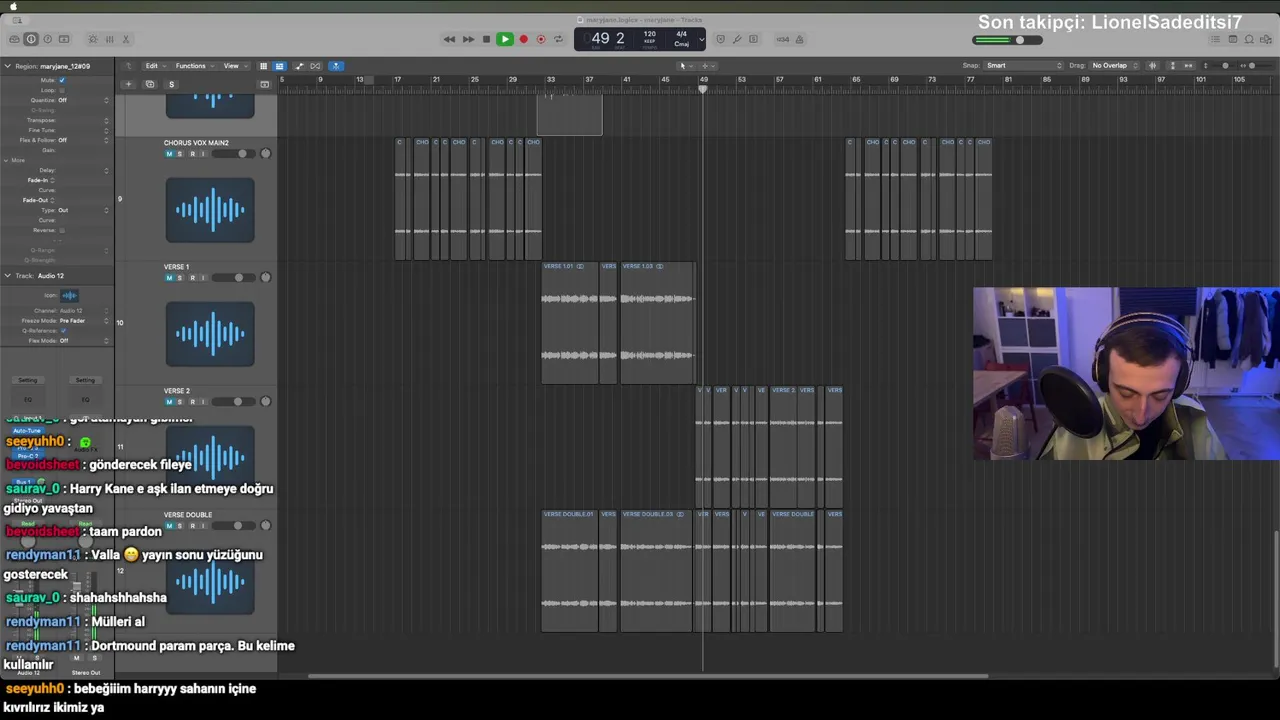Start recording with the Record button
The height and width of the screenshot is (720, 1280).
523,39
